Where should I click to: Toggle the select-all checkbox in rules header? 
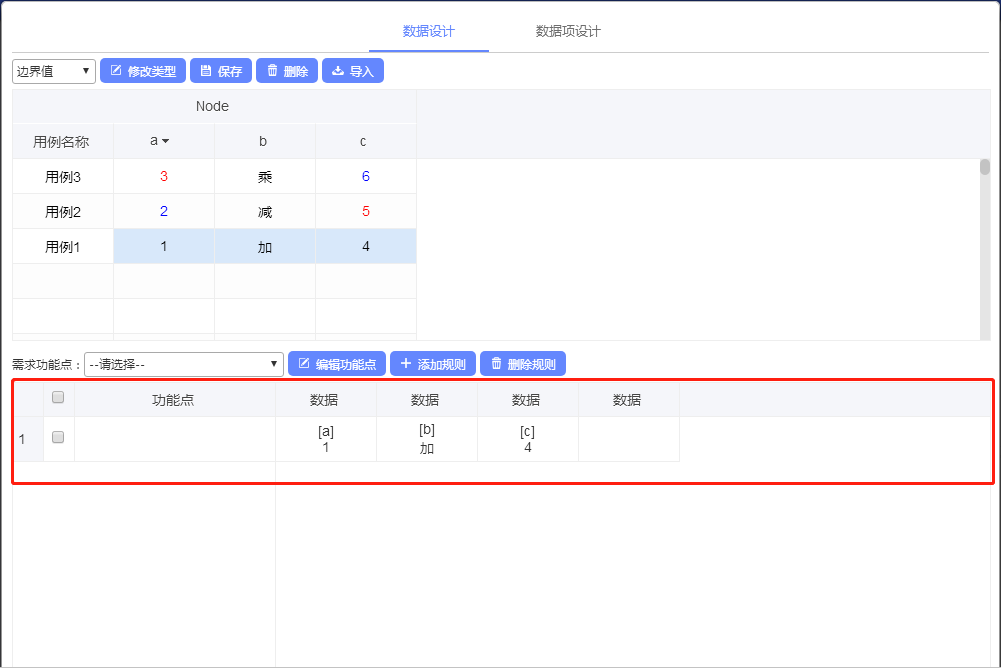tap(58, 397)
